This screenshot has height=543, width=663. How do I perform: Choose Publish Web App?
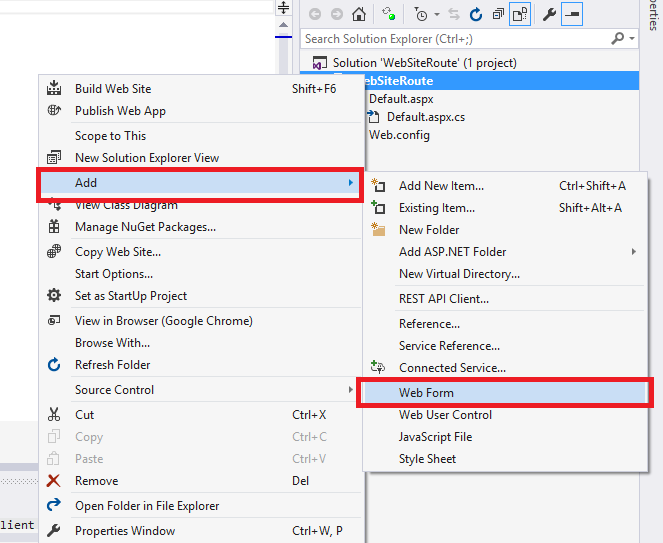click(200, 111)
